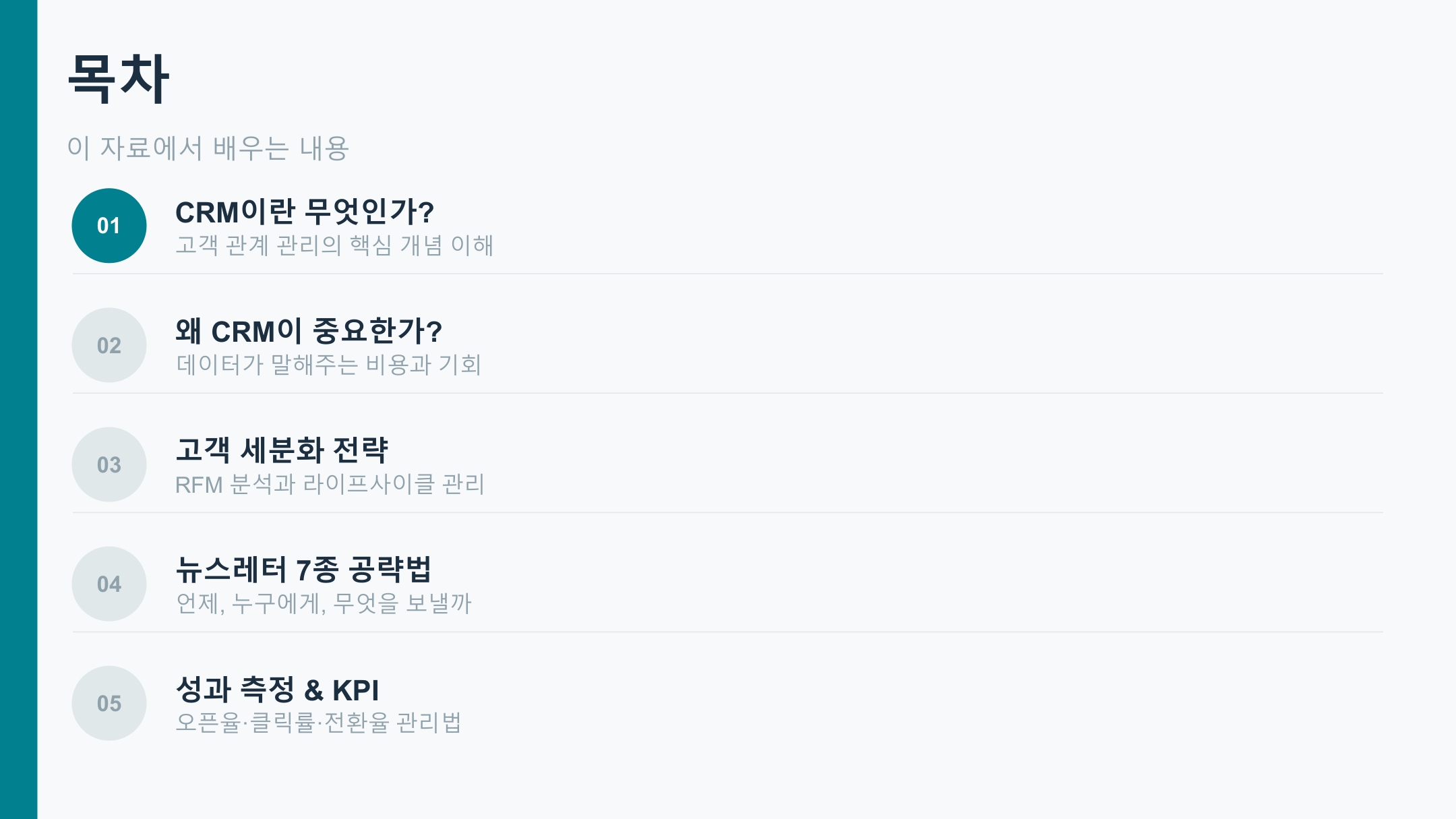
Task: Click the text 'RFM 분석과 라이프사이클 관리'
Action: click(330, 484)
